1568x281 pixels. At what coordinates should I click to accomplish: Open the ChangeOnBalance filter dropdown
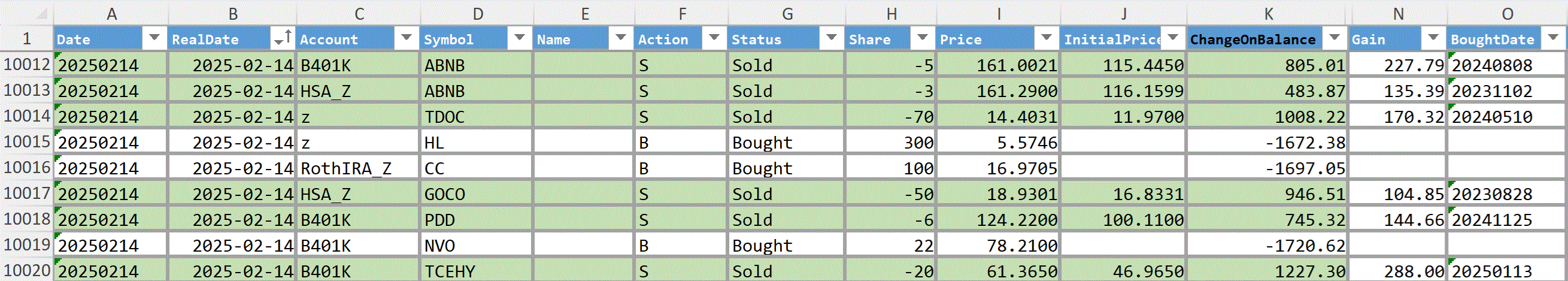(1335, 38)
